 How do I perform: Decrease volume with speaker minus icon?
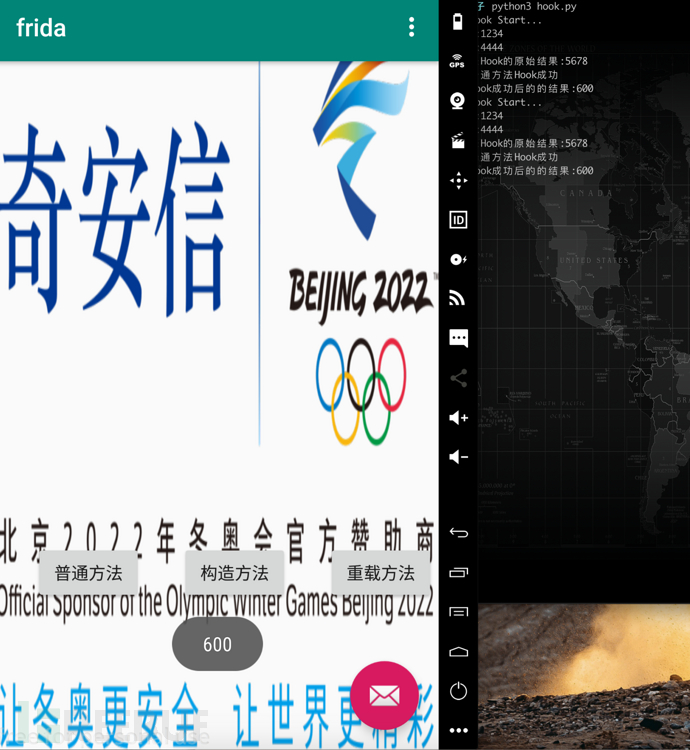[459, 457]
